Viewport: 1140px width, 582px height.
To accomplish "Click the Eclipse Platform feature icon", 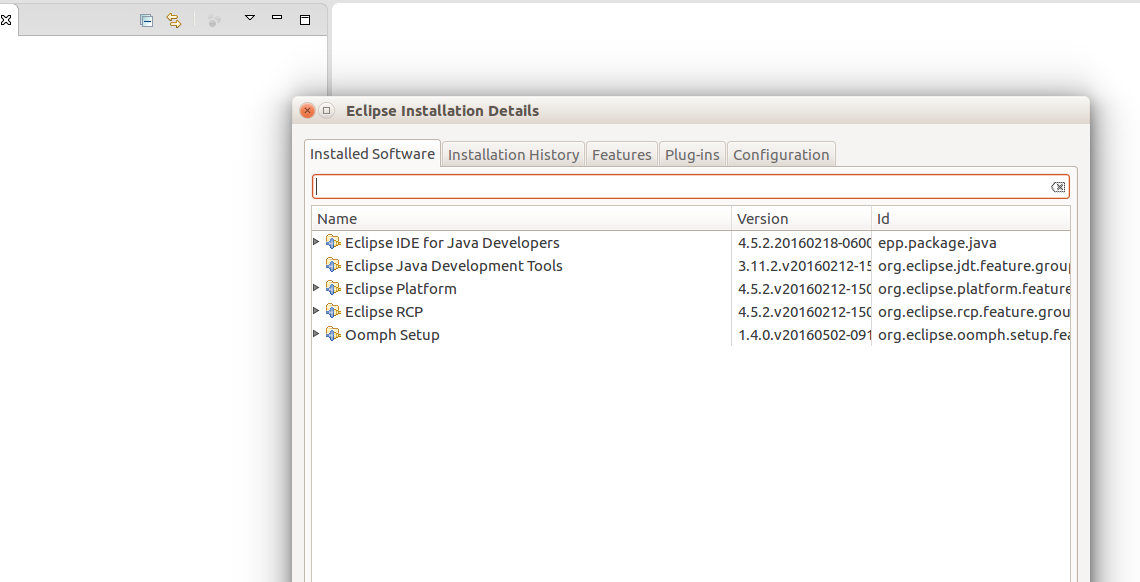I will [x=333, y=288].
